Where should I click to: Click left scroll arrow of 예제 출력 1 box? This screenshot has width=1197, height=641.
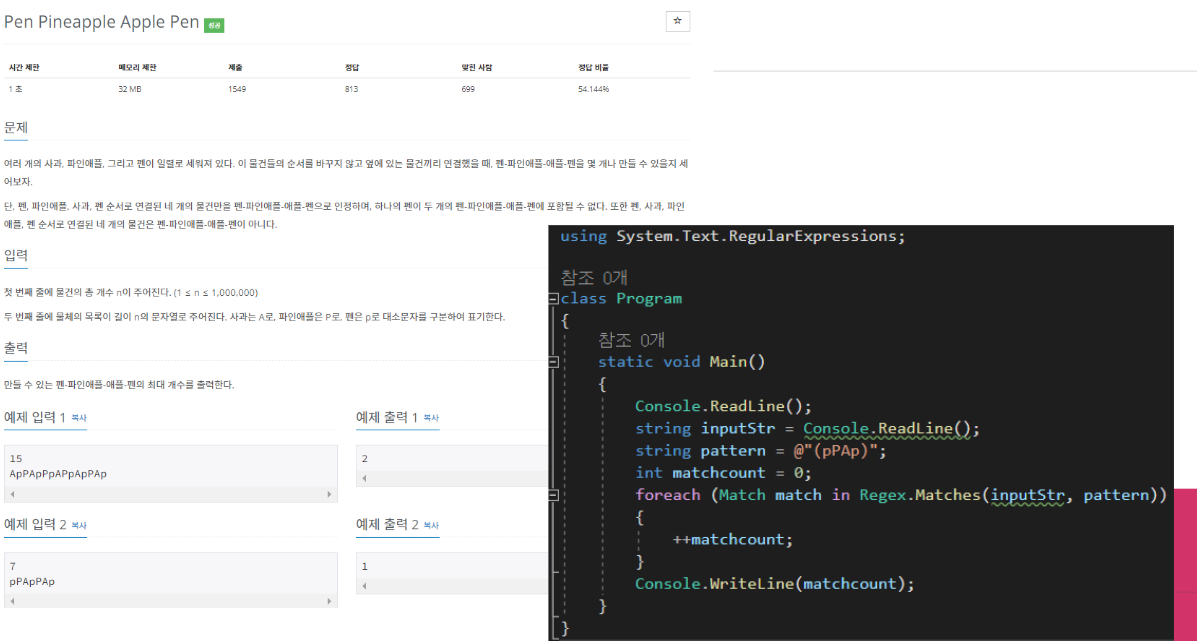(363, 478)
